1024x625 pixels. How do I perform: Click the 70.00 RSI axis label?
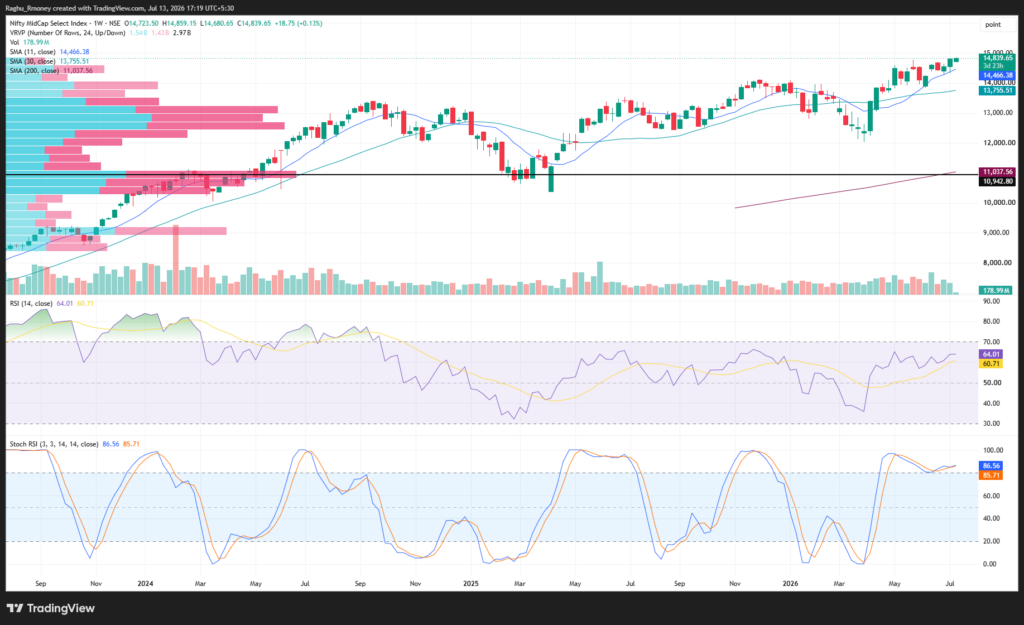(x=991, y=342)
